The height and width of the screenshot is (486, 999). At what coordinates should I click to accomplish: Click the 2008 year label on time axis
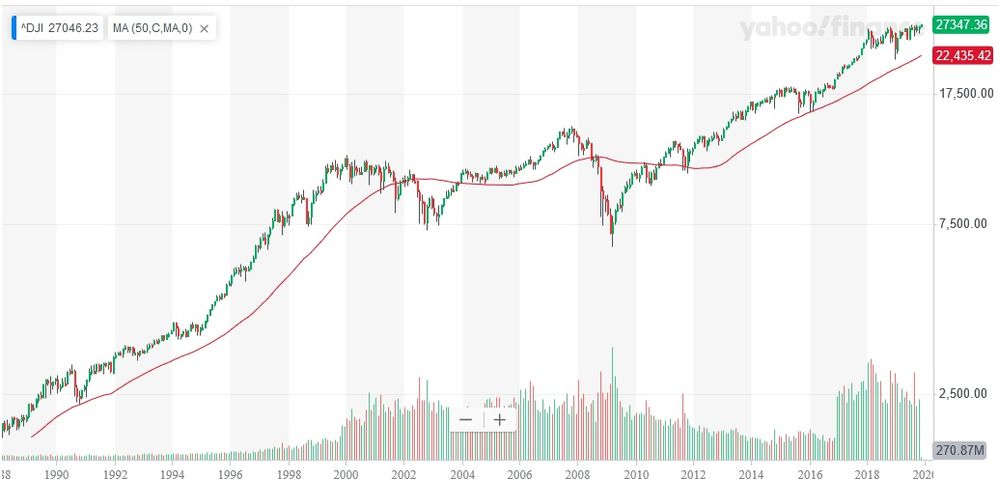click(x=578, y=475)
